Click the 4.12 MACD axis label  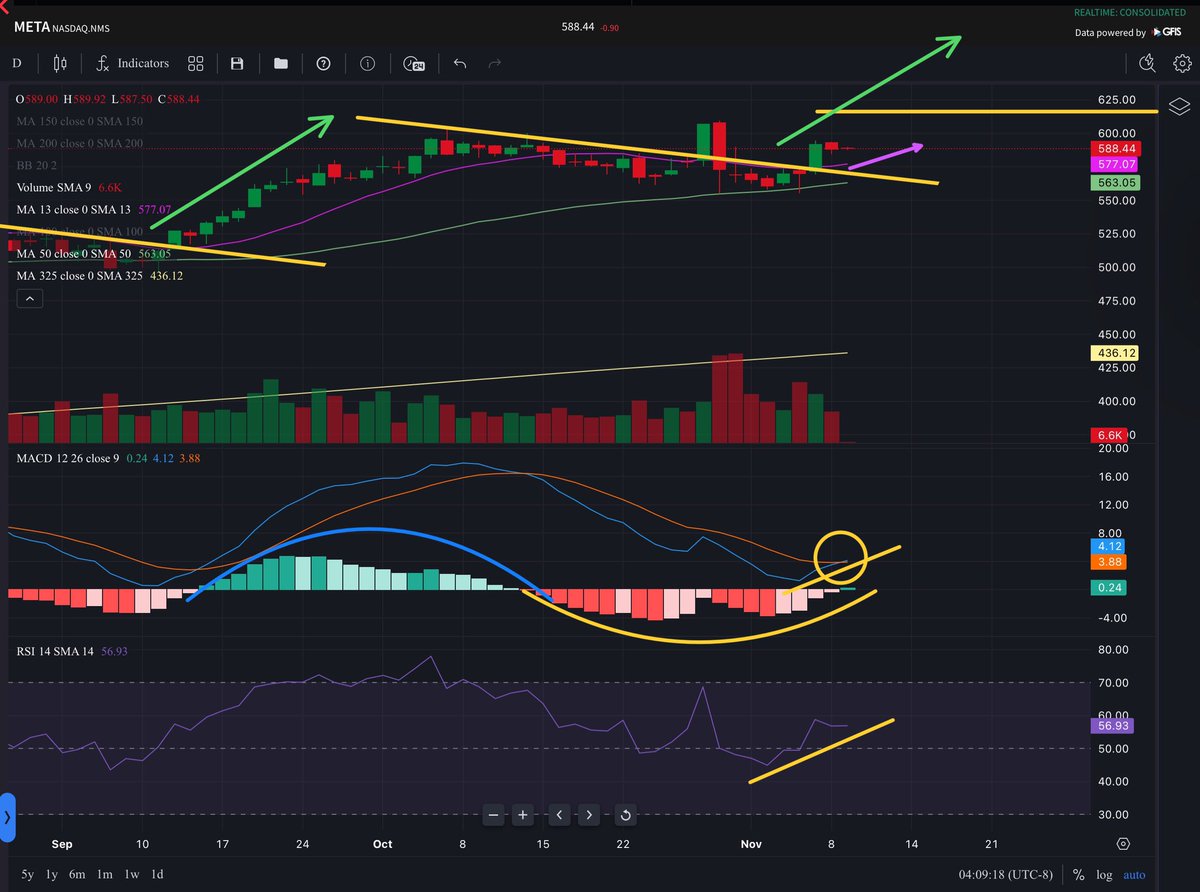pos(1110,547)
